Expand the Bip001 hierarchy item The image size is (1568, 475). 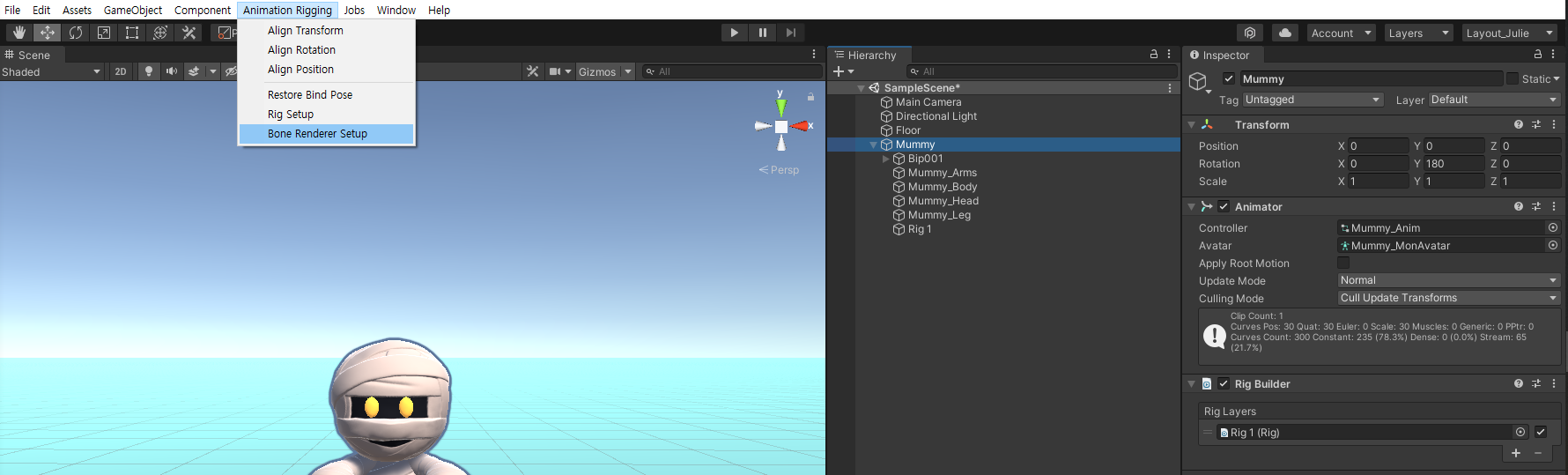point(885,159)
